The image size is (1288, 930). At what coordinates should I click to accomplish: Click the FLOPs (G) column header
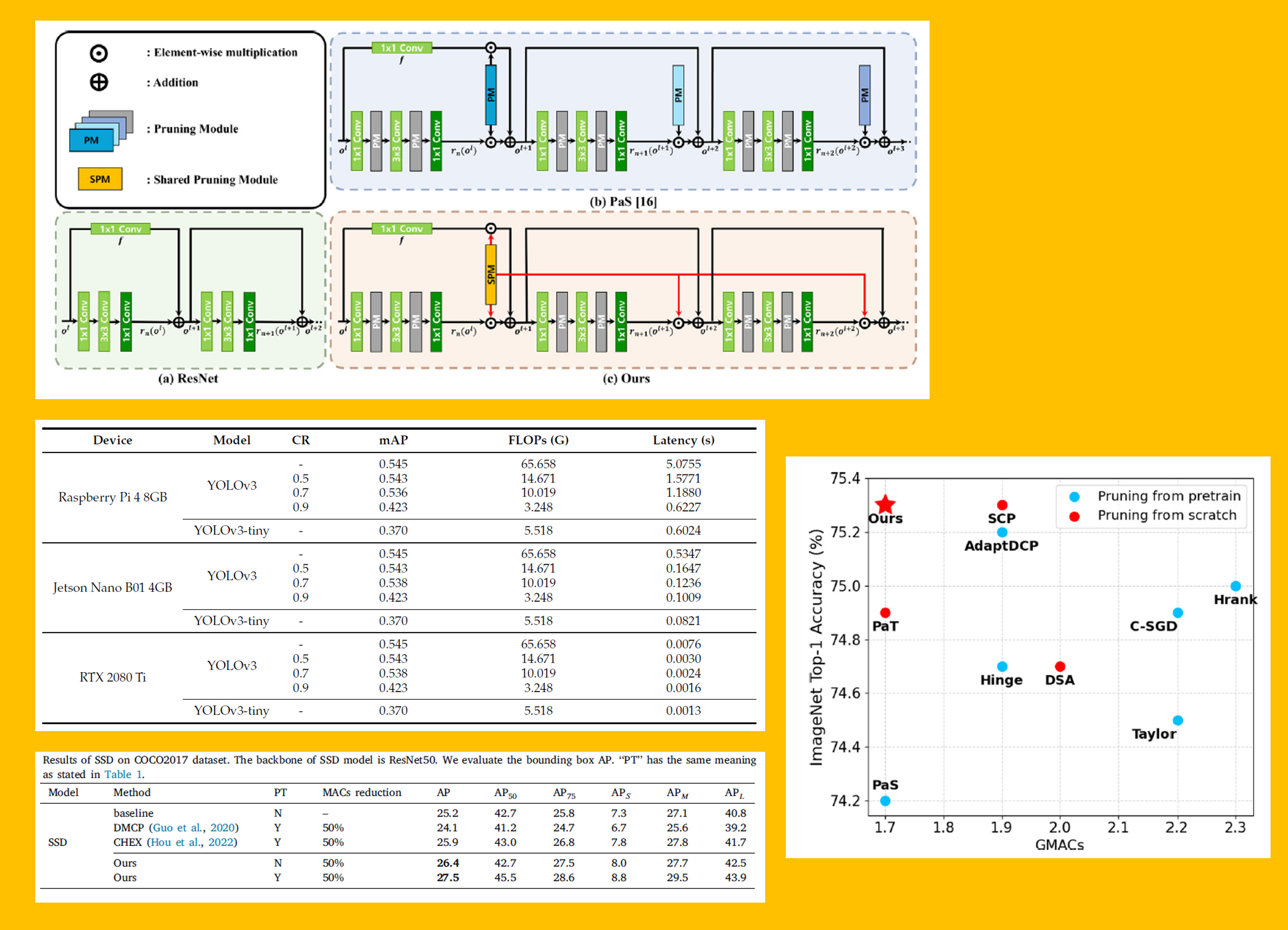click(x=538, y=440)
